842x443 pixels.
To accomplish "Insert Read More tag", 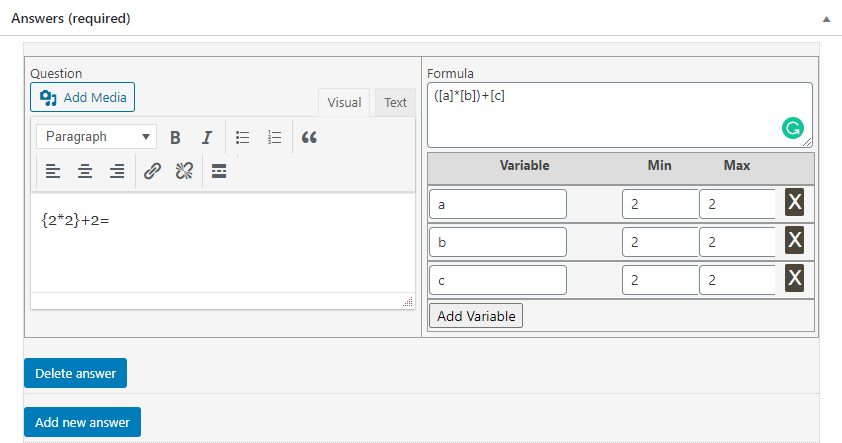I will point(219,171).
